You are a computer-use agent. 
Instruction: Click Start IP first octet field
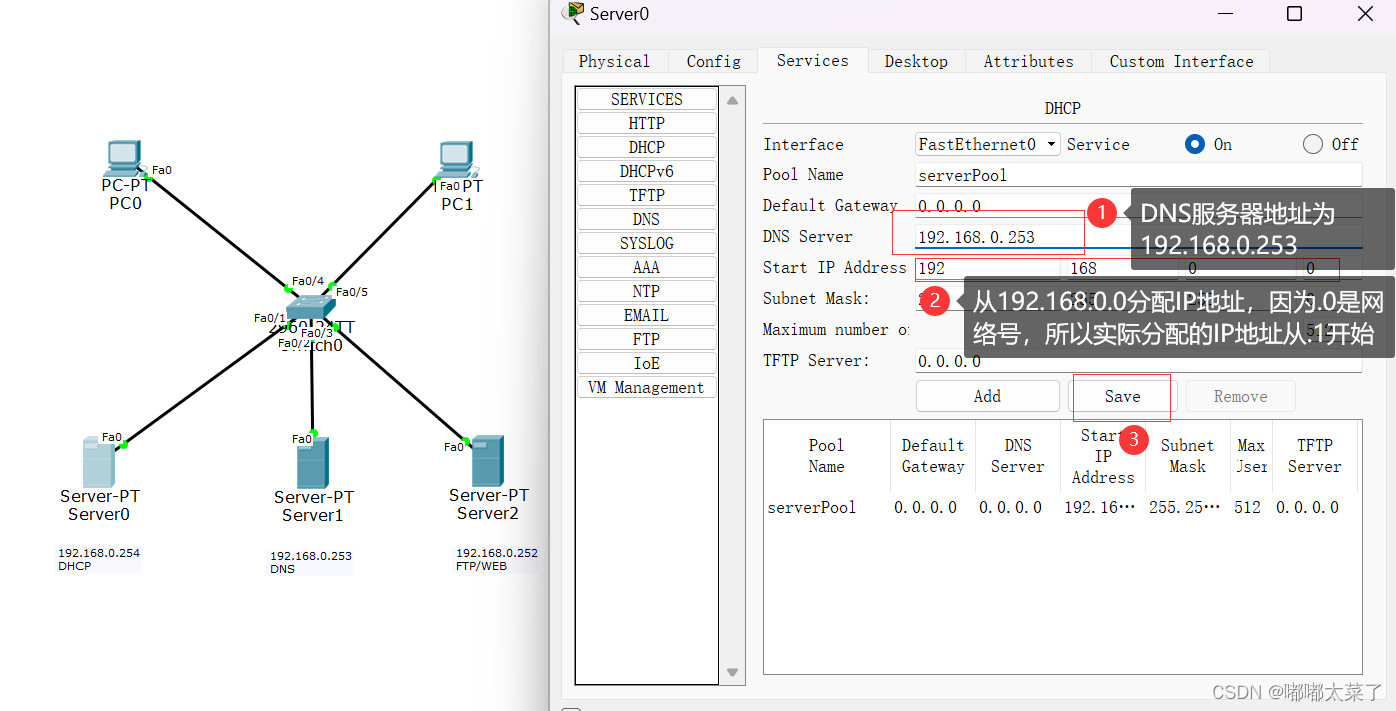coord(987,268)
